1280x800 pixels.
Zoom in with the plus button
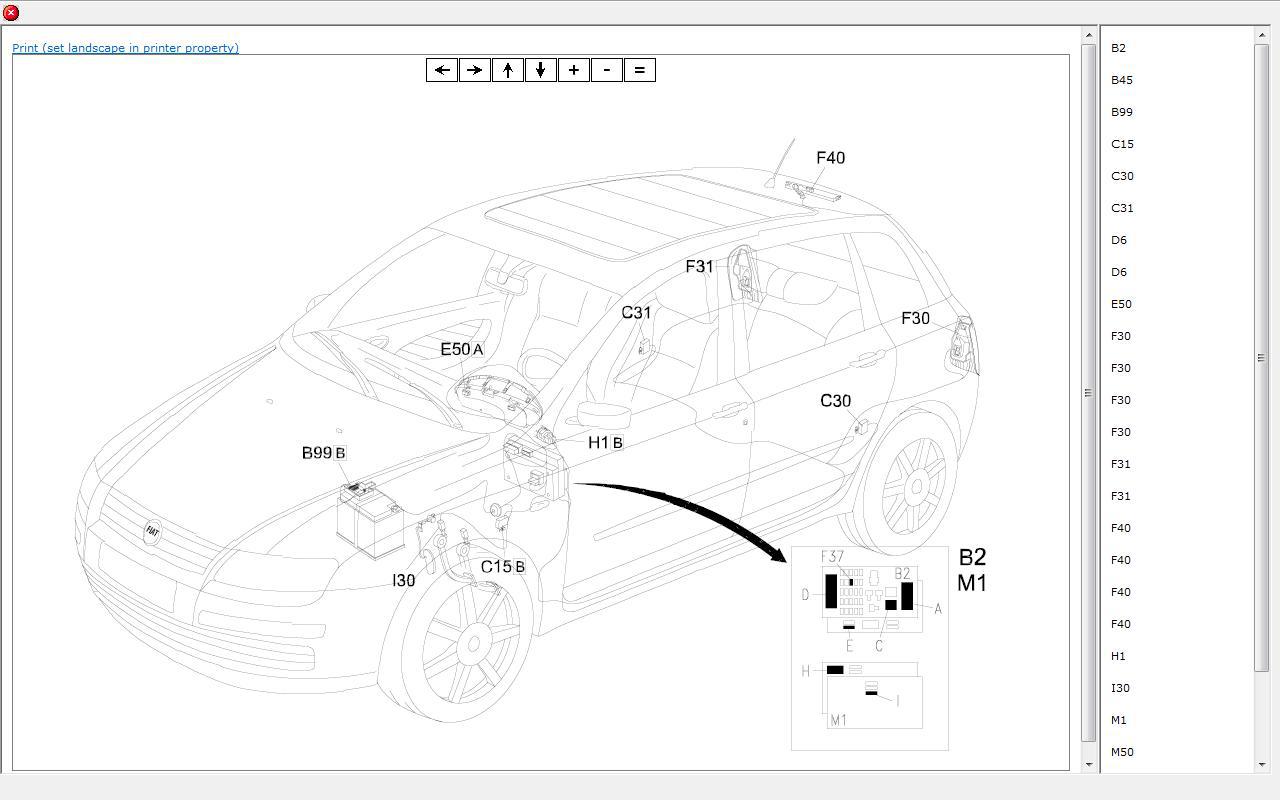574,70
